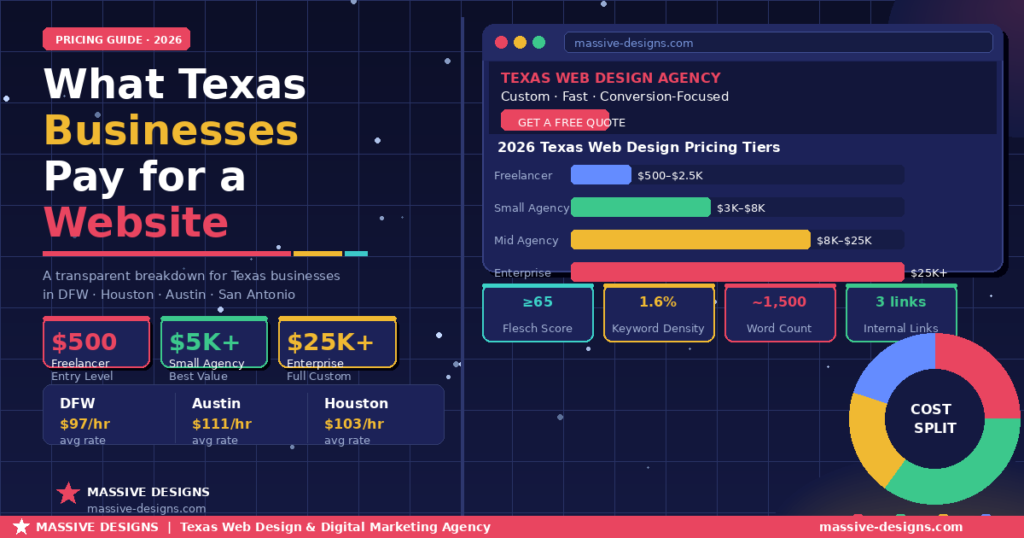1024x538 pixels.
Task: Click the COST SPLIT donut center label
Action: pyautogui.click(x=934, y=419)
